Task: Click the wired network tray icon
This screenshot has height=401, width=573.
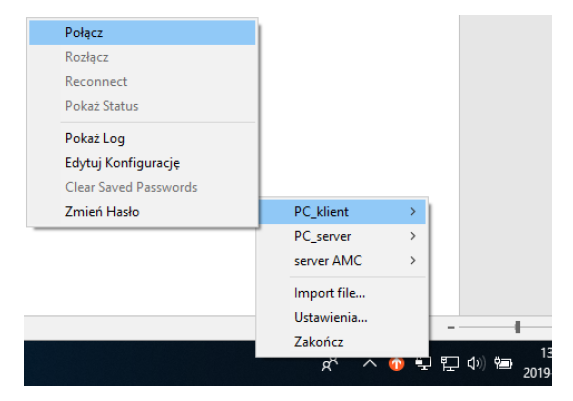Action: [x=449, y=364]
